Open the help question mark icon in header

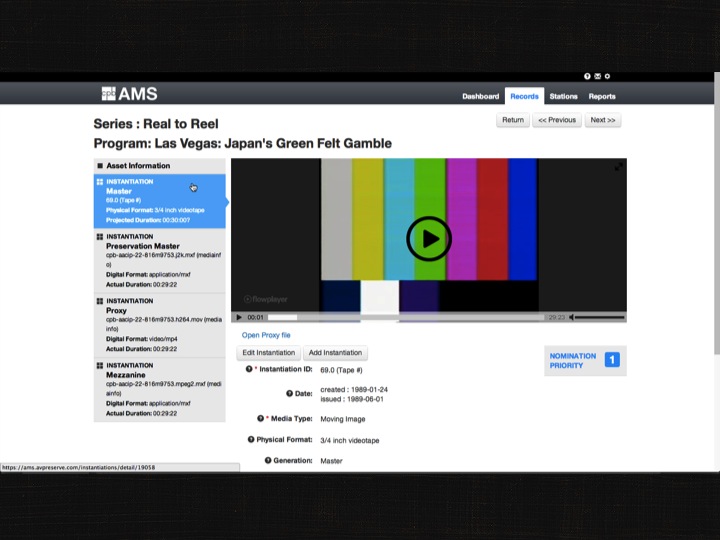[587, 76]
